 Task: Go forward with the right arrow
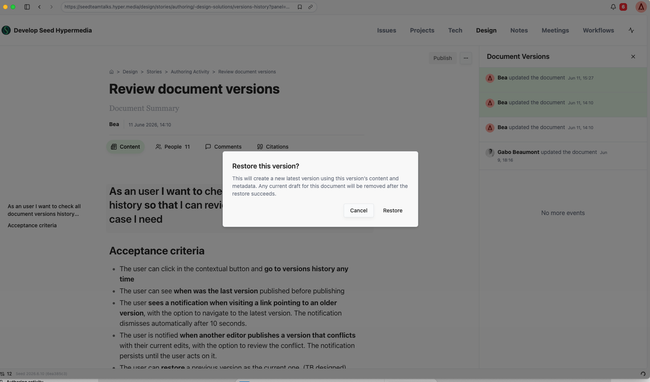(x=51, y=7)
